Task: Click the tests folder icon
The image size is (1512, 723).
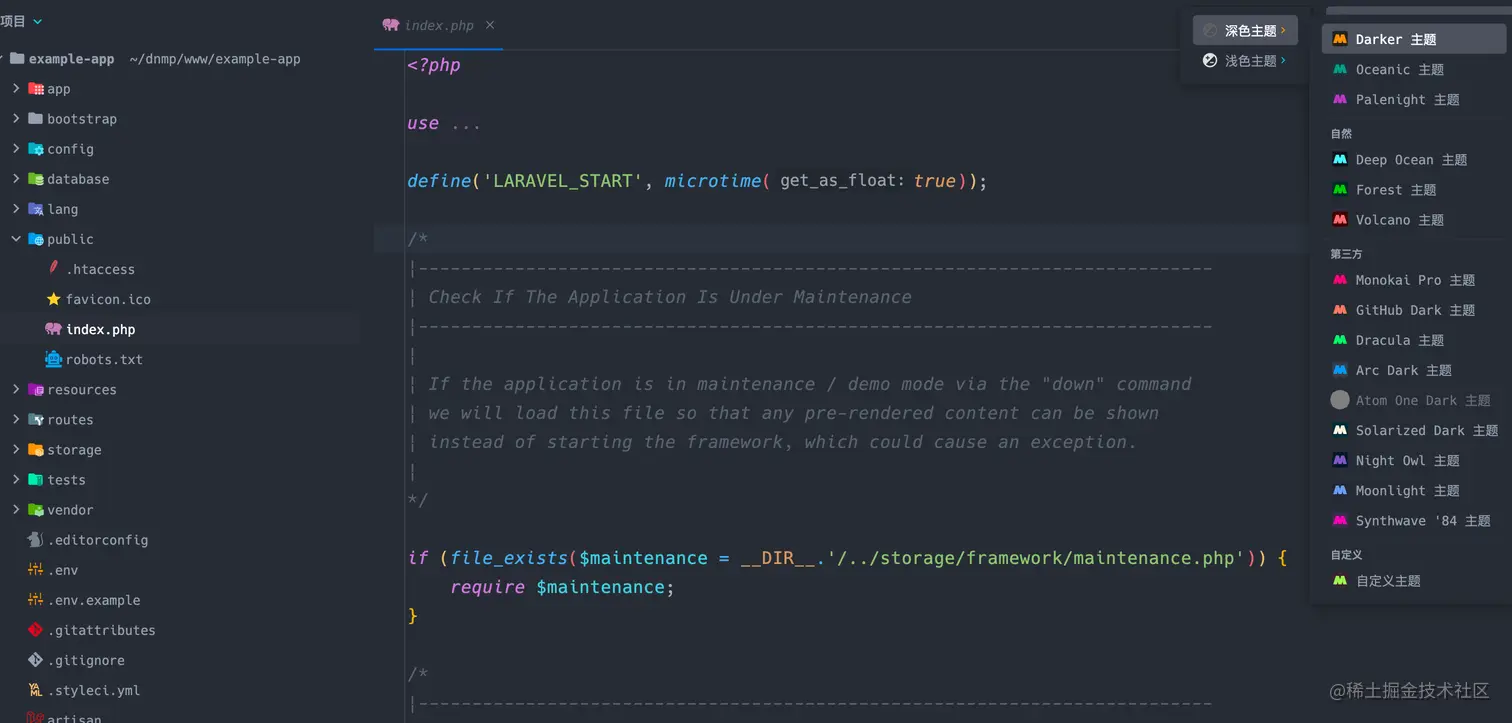Action: point(36,479)
